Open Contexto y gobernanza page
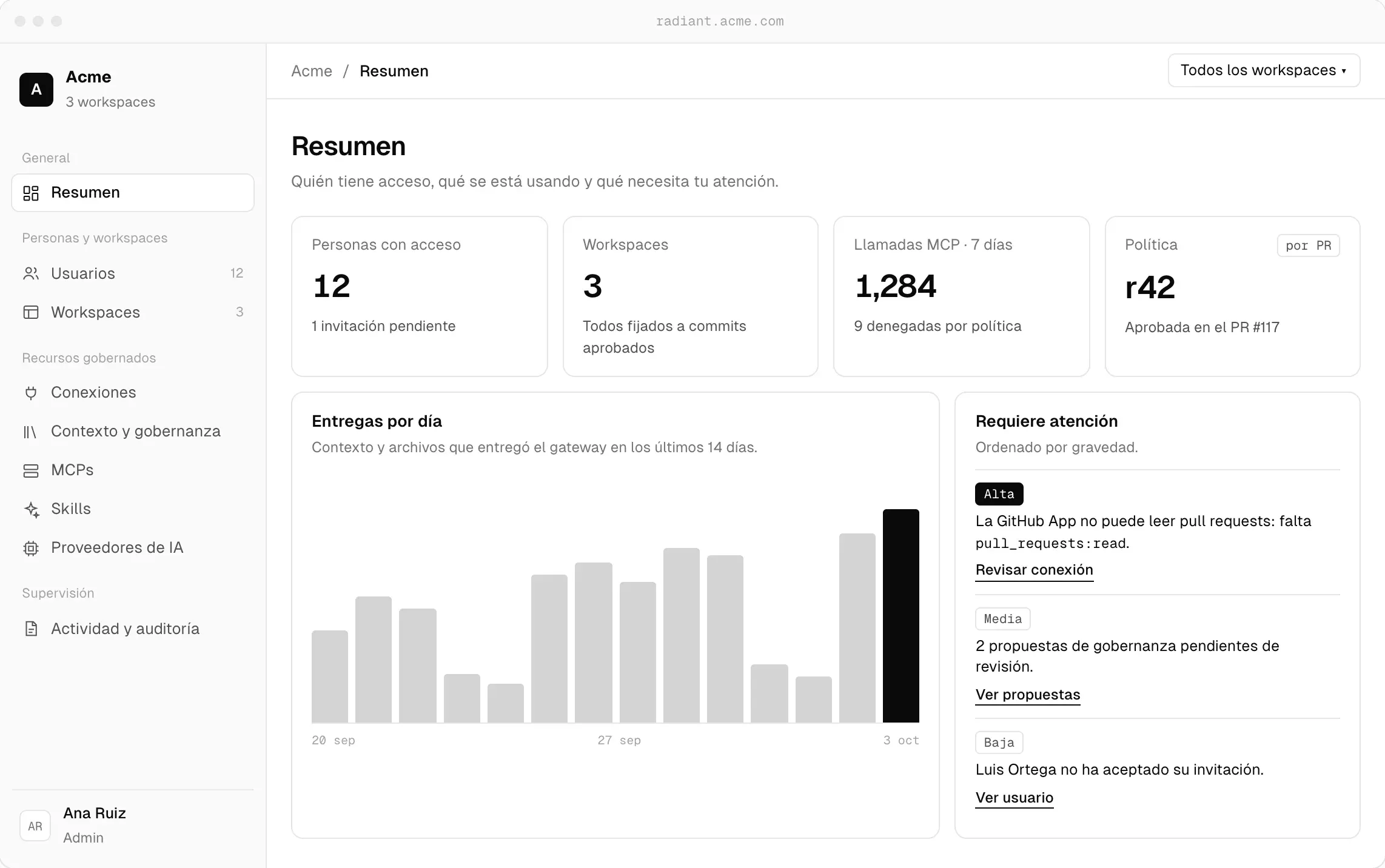The width and height of the screenshot is (1385, 868). [133, 432]
